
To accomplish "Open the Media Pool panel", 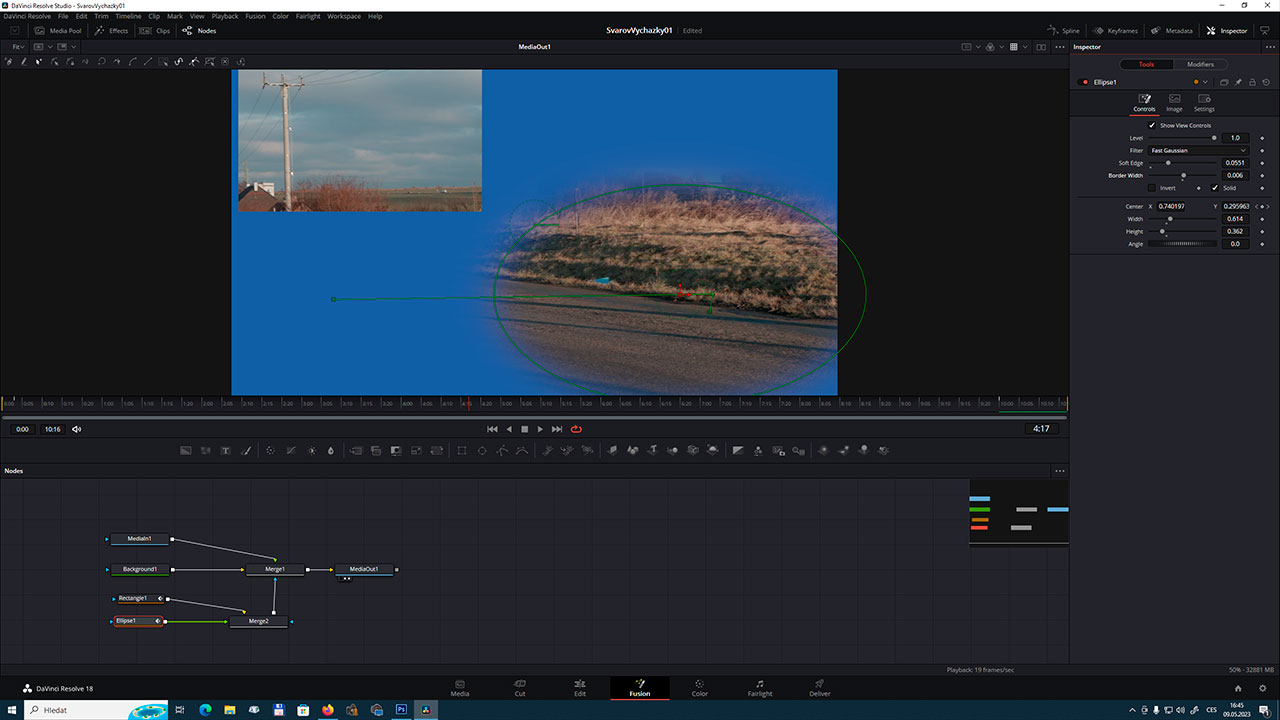I will pyautogui.click(x=59, y=31).
